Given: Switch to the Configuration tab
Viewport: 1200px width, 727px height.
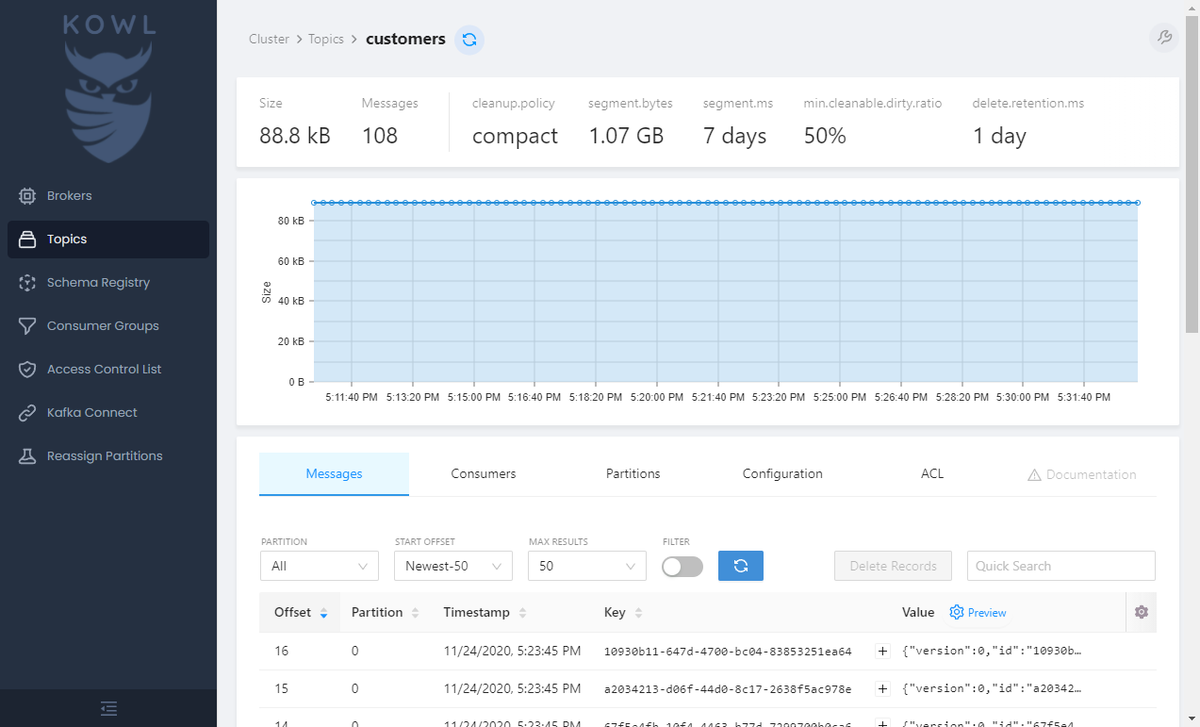Looking at the screenshot, I should point(782,474).
